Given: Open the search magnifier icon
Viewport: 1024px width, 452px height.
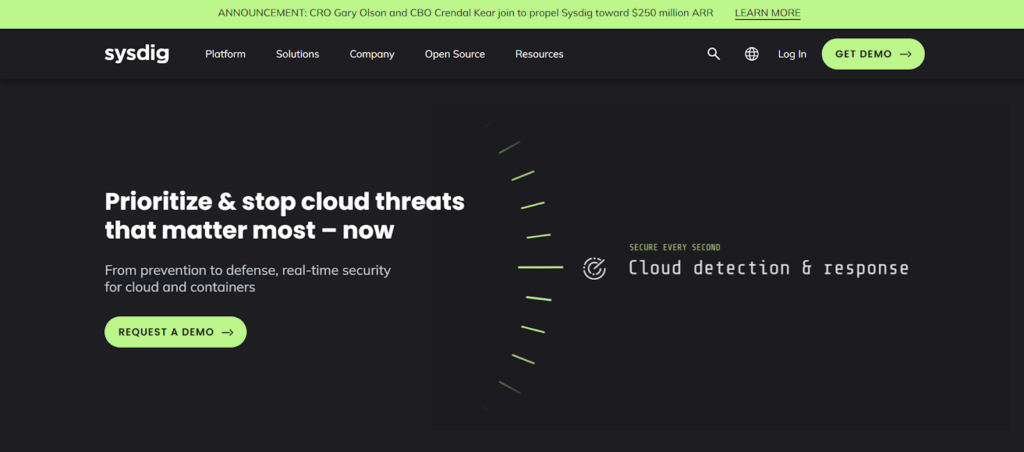Looking at the screenshot, I should (x=713, y=54).
